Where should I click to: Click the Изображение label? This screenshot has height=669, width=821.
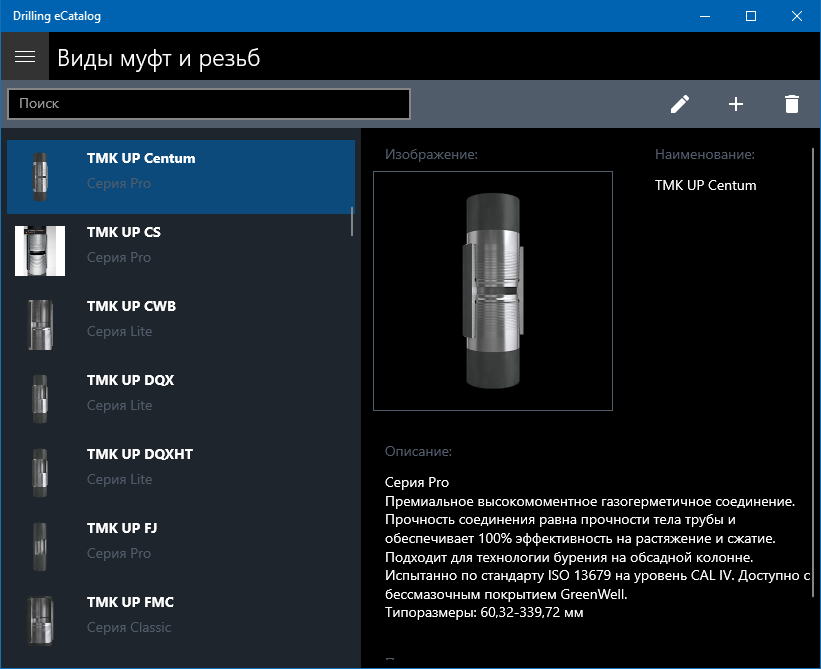(x=431, y=154)
